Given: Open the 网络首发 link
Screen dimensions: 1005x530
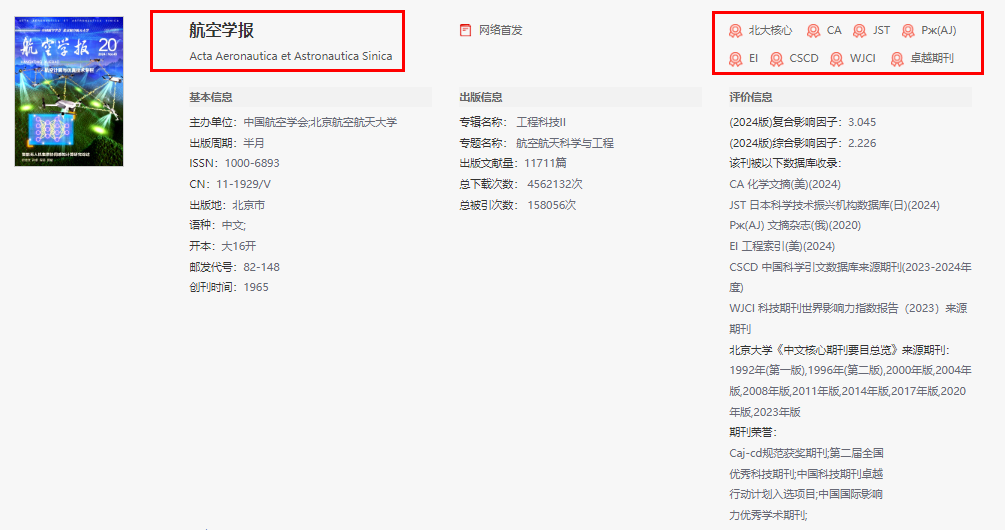Looking at the screenshot, I should pos(501,30).
